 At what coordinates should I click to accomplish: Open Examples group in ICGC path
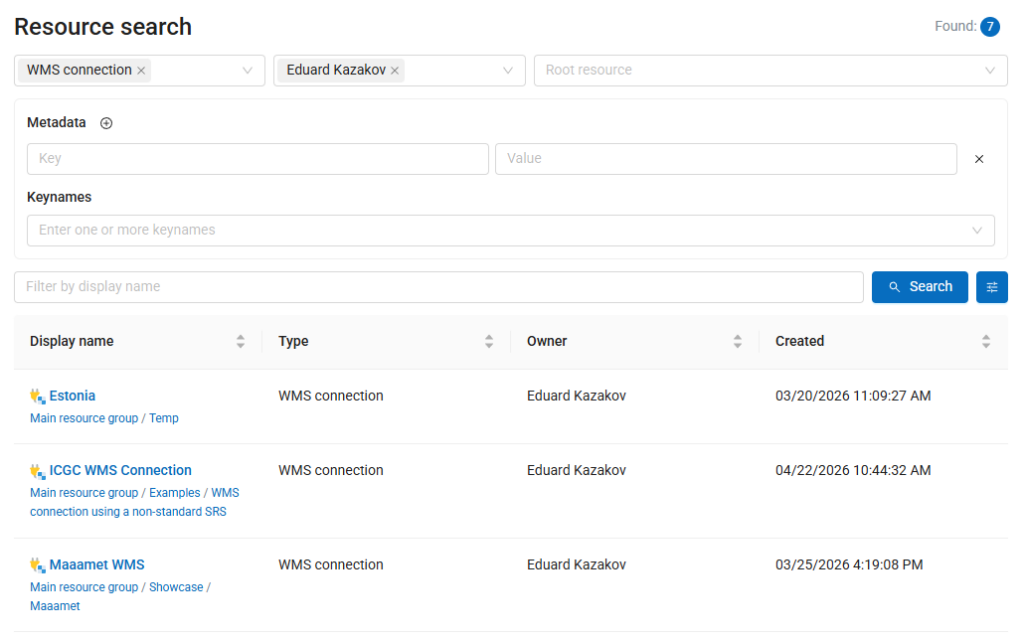[x=175, y=492]
